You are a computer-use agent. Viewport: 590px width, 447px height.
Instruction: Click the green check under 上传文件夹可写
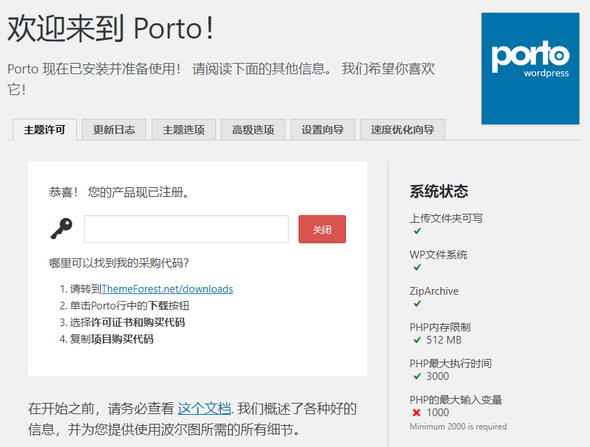point(417,231)
